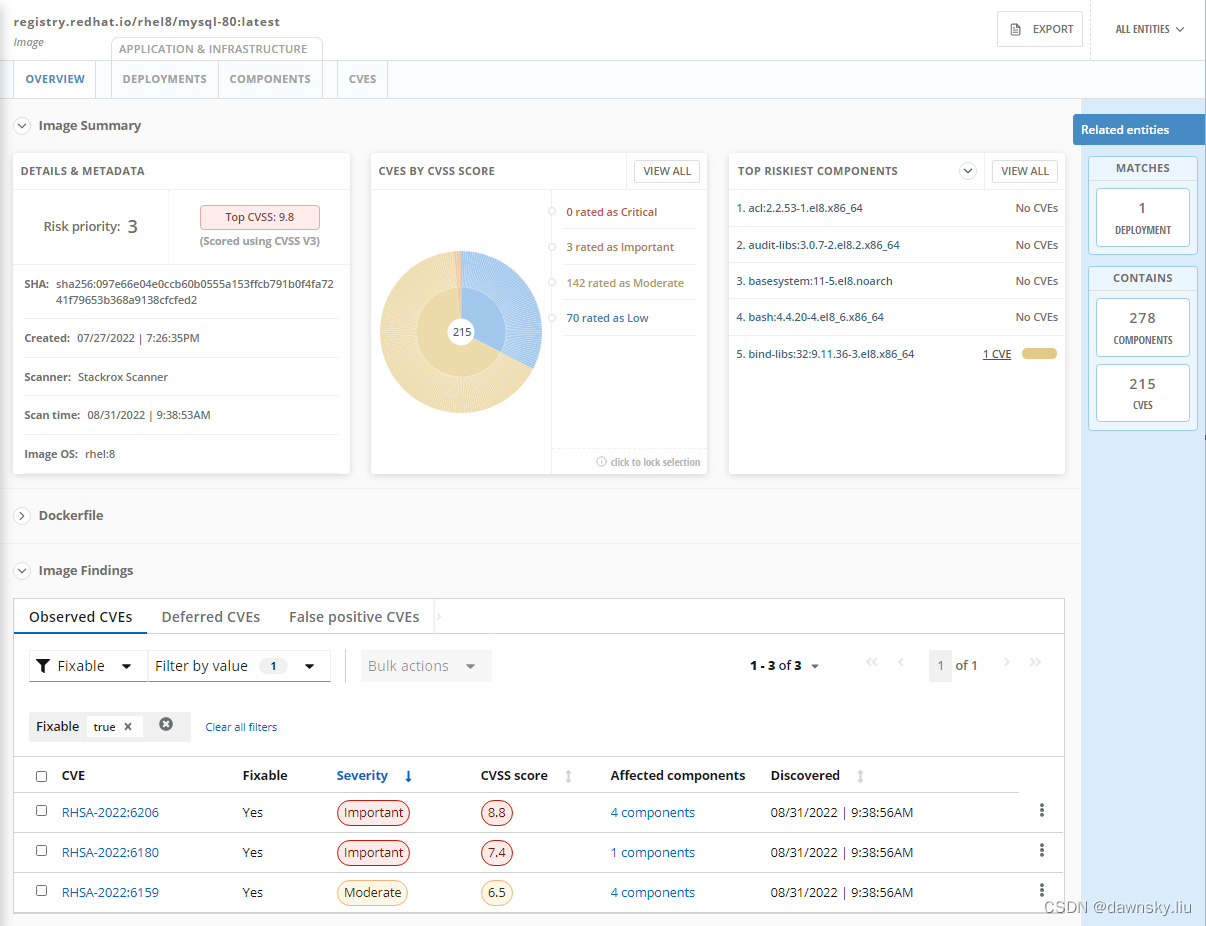The height and width of the screenshot is (926, 1206).
Task: Open the Filter by value dropdown
Action: click(239, 666)
